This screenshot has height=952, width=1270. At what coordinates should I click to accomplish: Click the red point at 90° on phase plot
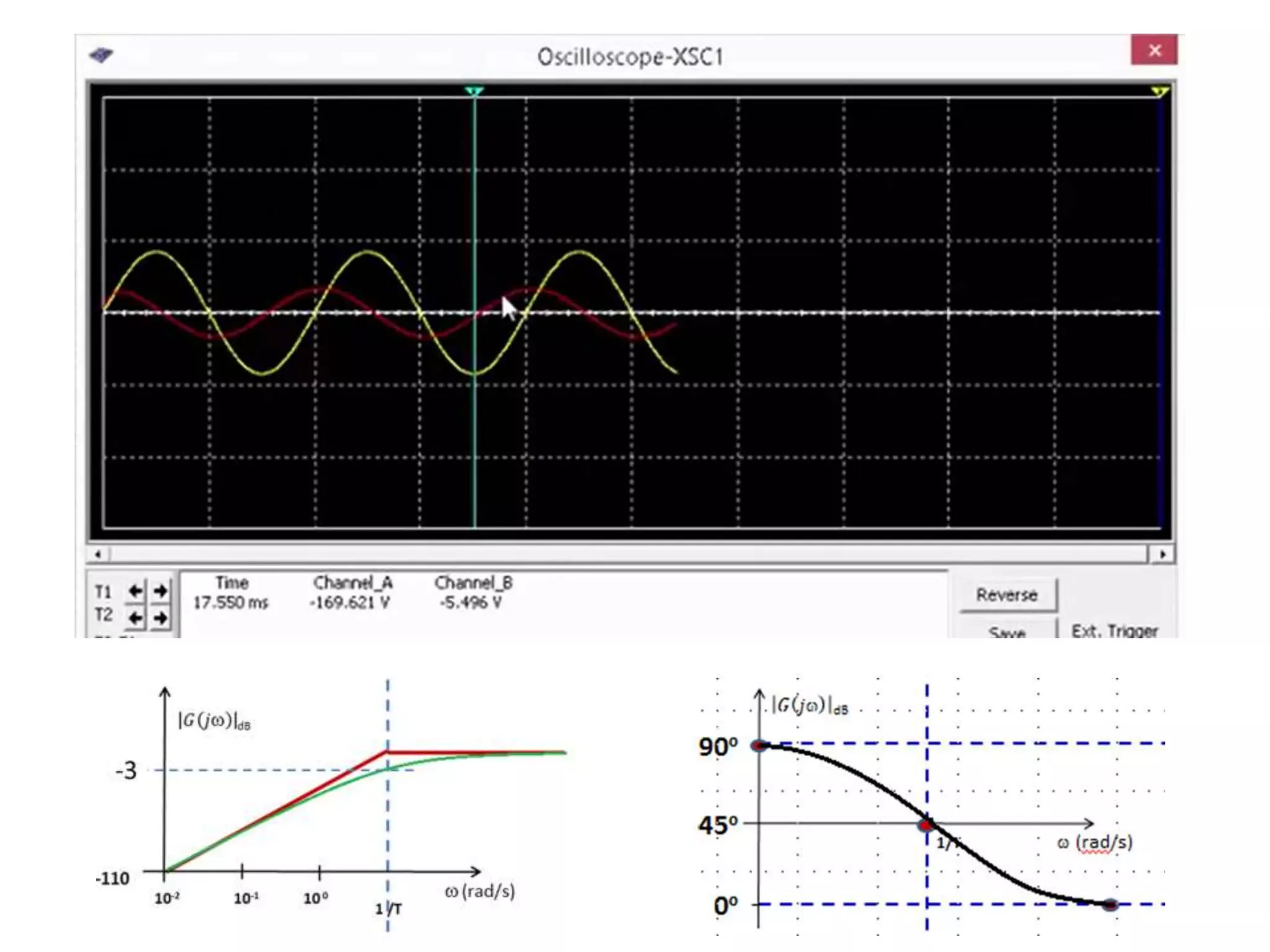759,745
